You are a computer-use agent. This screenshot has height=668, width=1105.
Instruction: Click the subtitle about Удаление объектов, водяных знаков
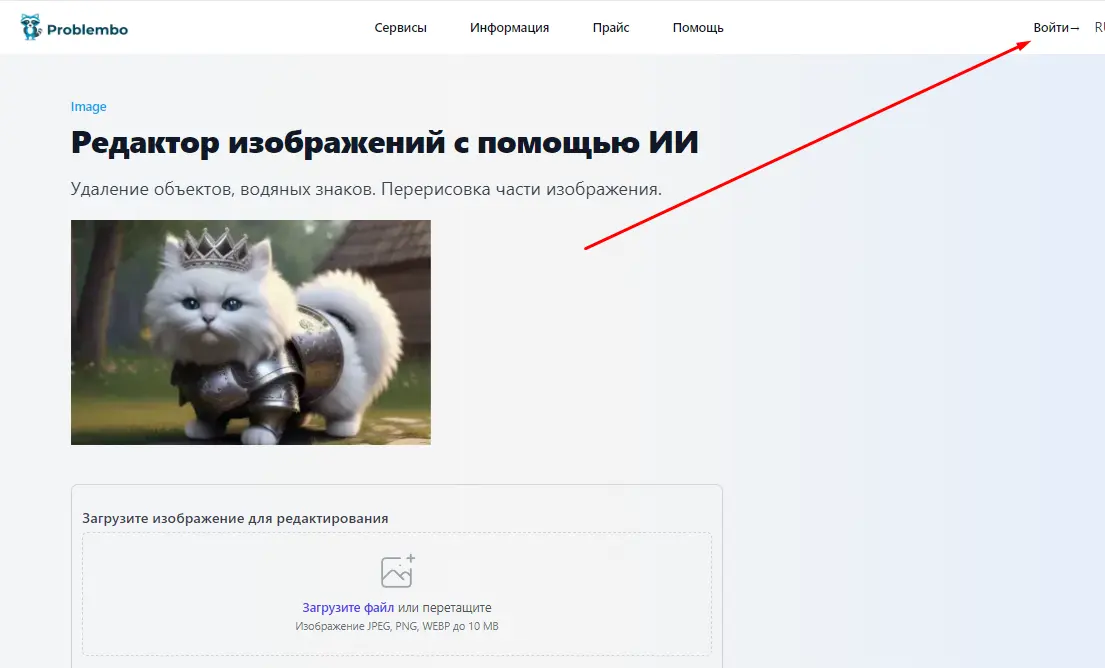(366, 189)
